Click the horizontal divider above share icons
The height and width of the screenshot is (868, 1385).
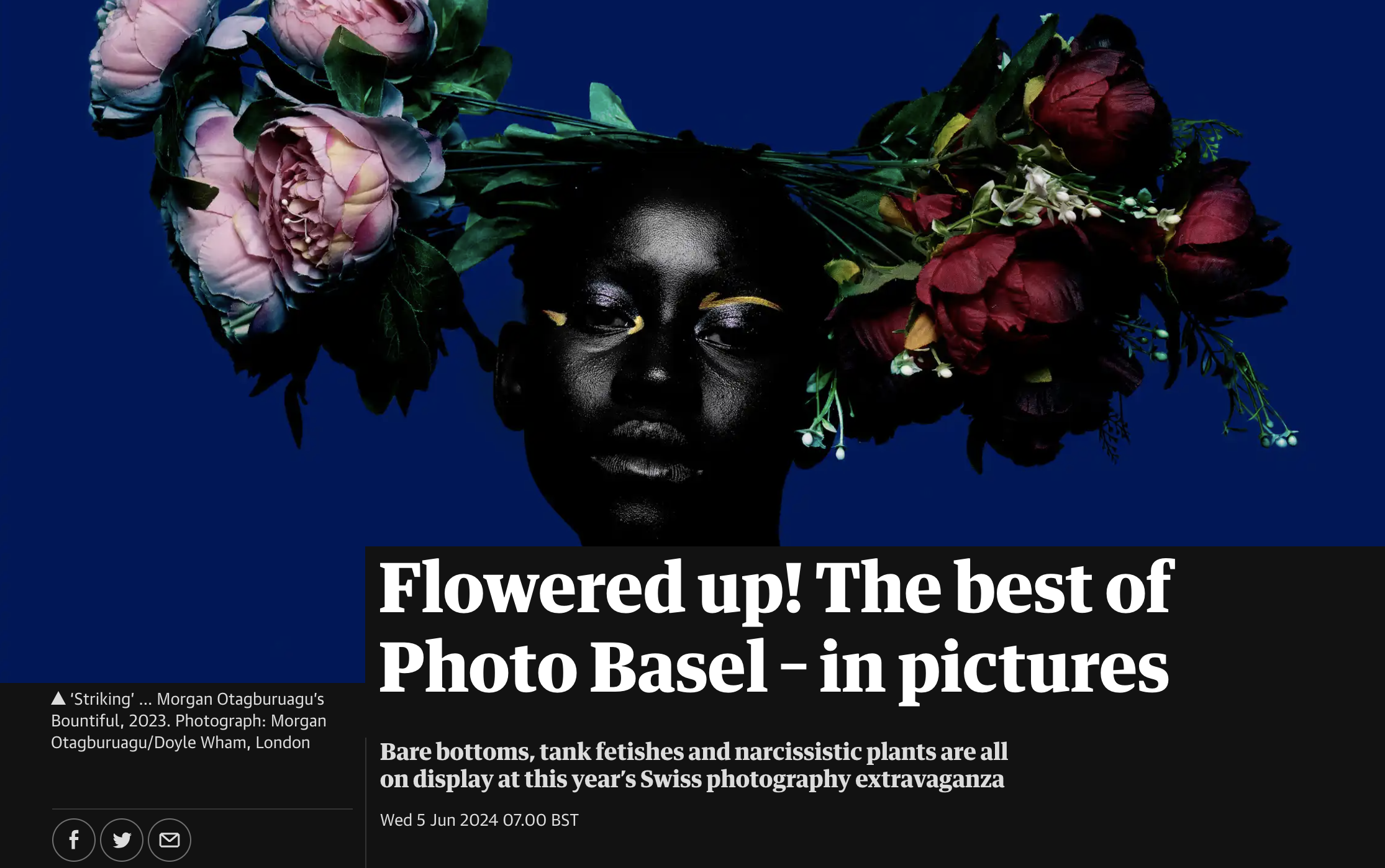(x=202, y=809)
